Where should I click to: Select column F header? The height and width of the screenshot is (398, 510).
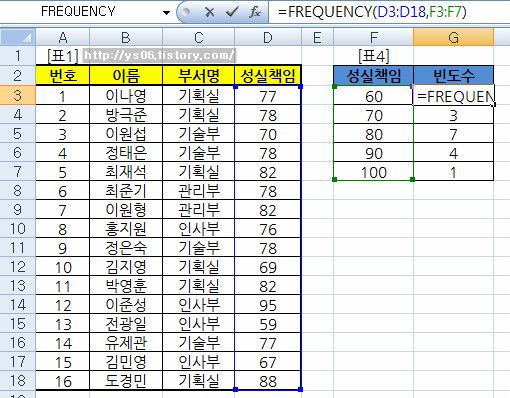click(x=373, y=37)
